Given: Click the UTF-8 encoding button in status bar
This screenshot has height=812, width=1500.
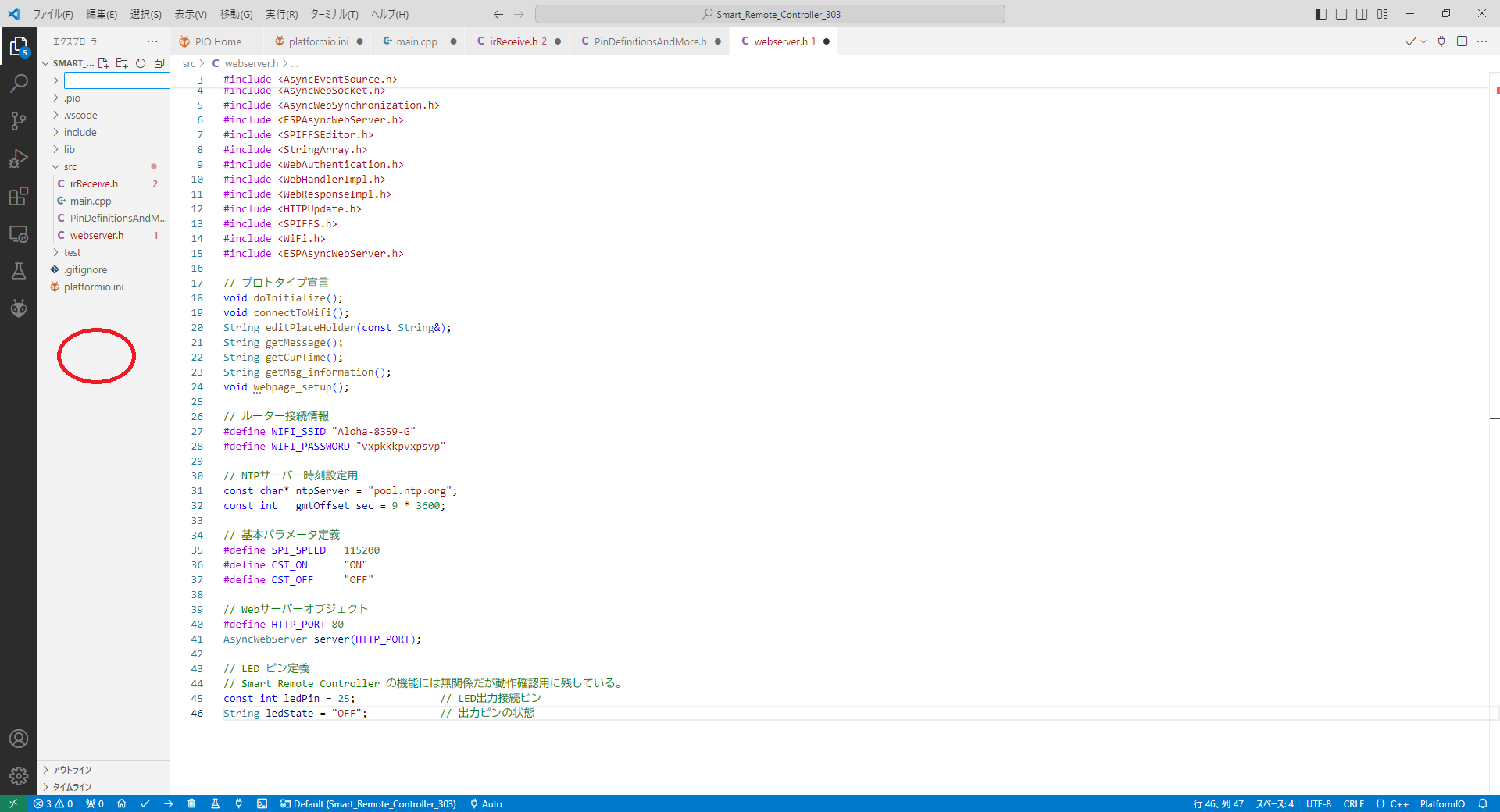Looking at the screenshot, I should point(1318,803).
